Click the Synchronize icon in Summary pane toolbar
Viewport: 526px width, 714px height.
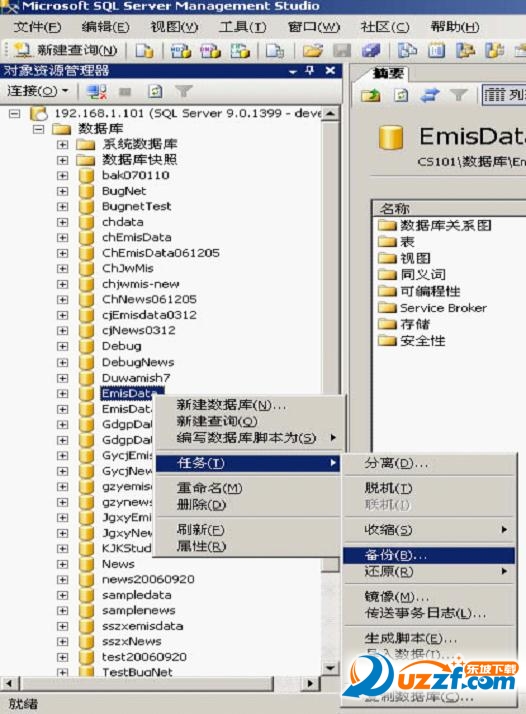[x=430, y=95]
